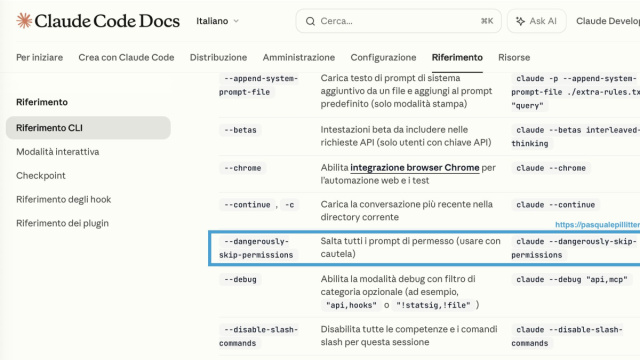Click the --continue flag code
The height and width of the screenshot is (360, 640).
click(247, 205)
